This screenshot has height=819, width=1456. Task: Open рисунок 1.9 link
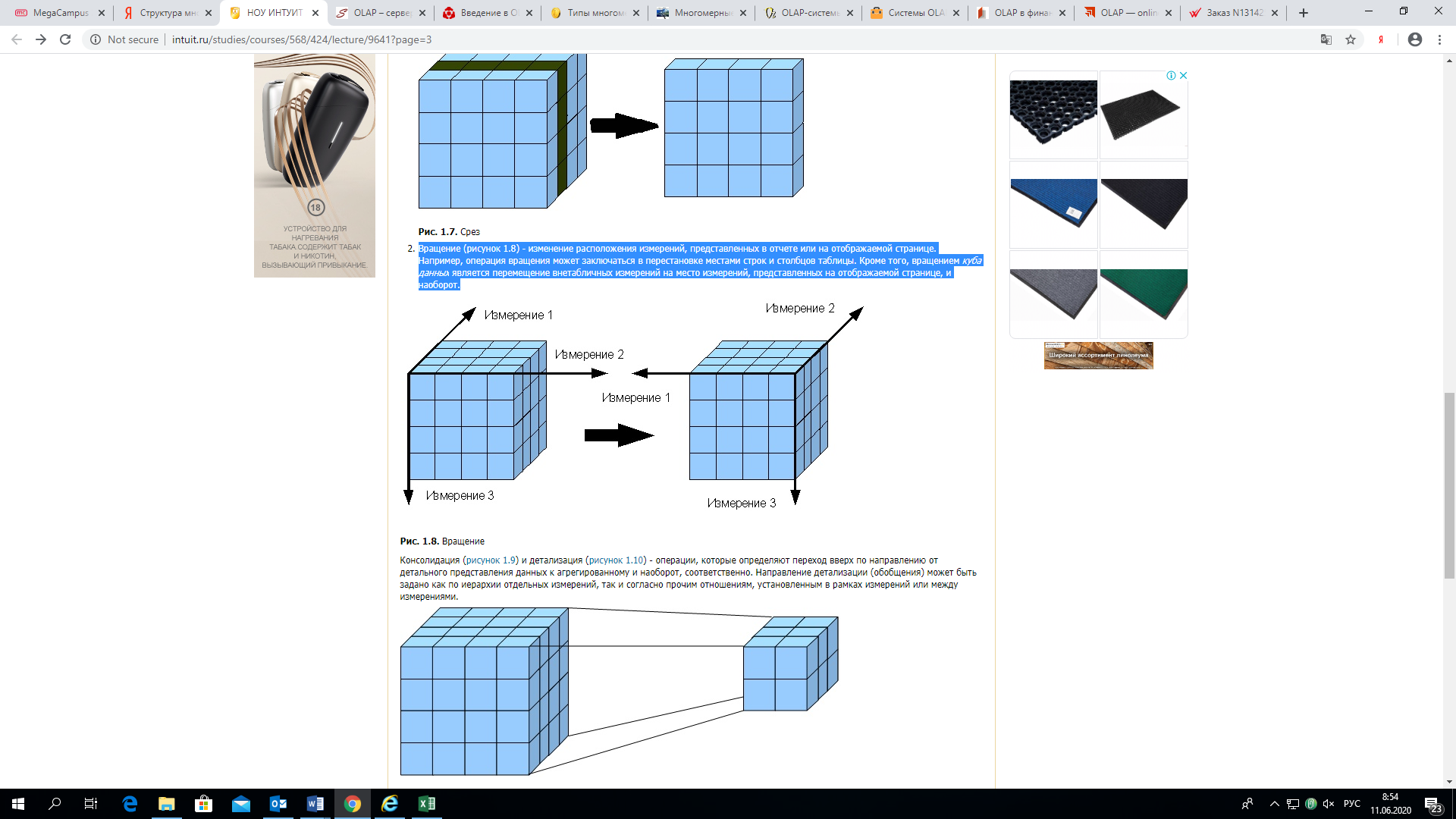[491, 560]
